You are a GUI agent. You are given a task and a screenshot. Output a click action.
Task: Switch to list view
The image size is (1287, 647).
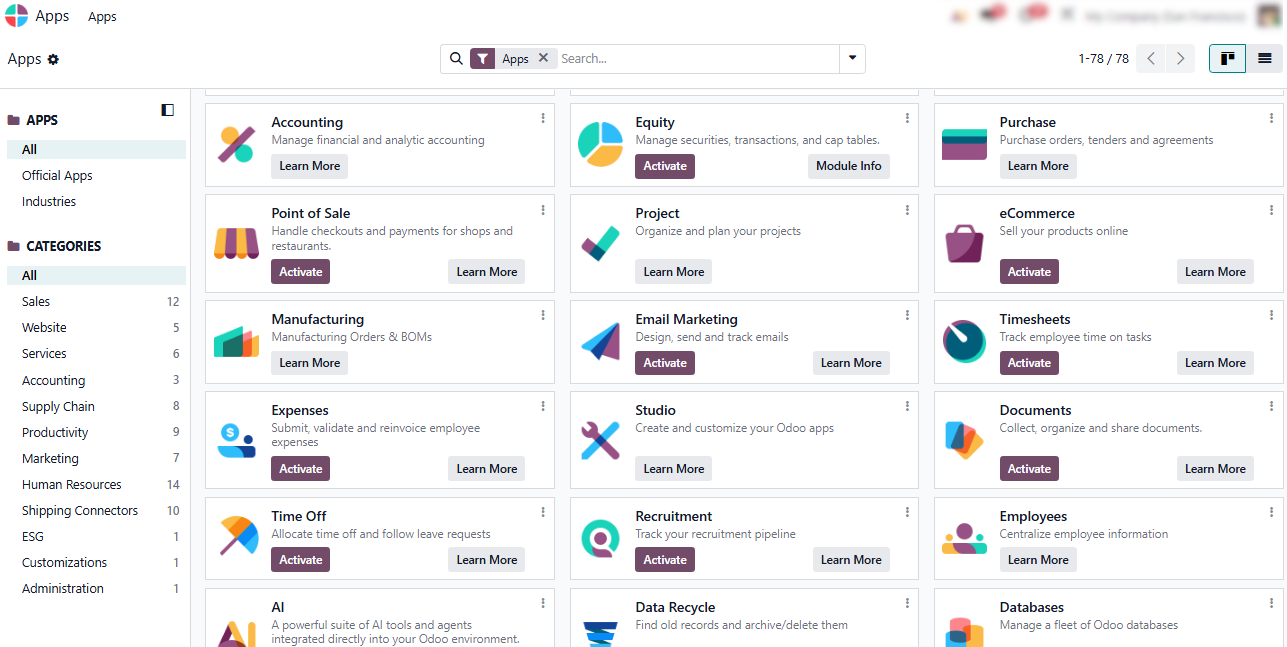tap(1264, 59)
